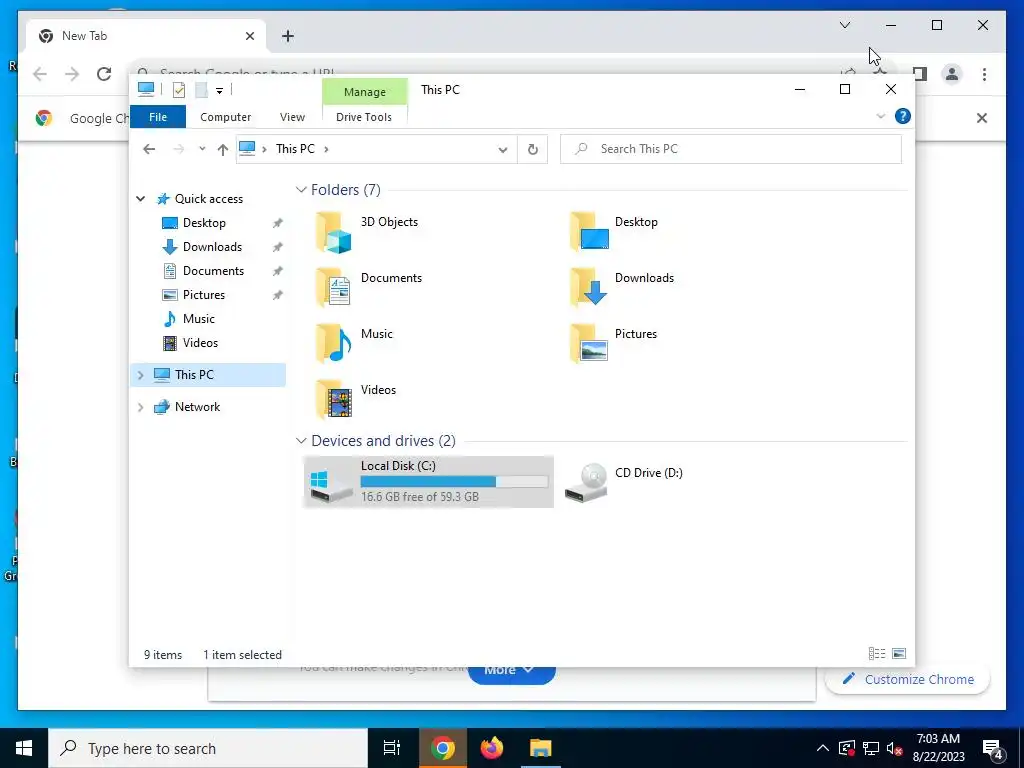Screen dimensions: 1024x768
Task: Click the Manage contextual tab
Action: point(365,92)
